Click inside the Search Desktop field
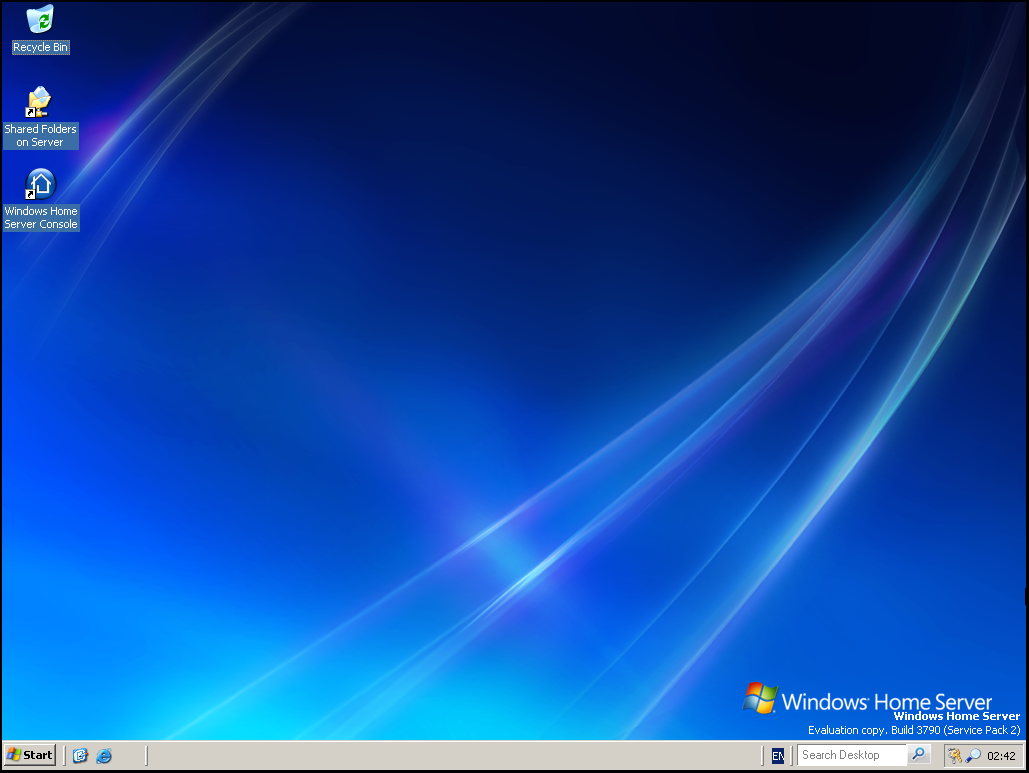 click(852, 755)
